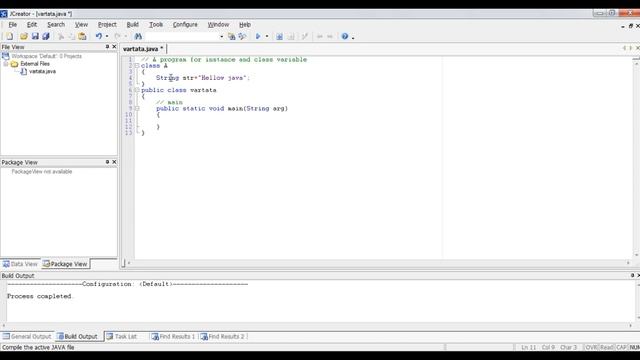Screen dimensions: 640x360
Task: Collapse code fold at public class vartata
Action: [x=137, y=90]
